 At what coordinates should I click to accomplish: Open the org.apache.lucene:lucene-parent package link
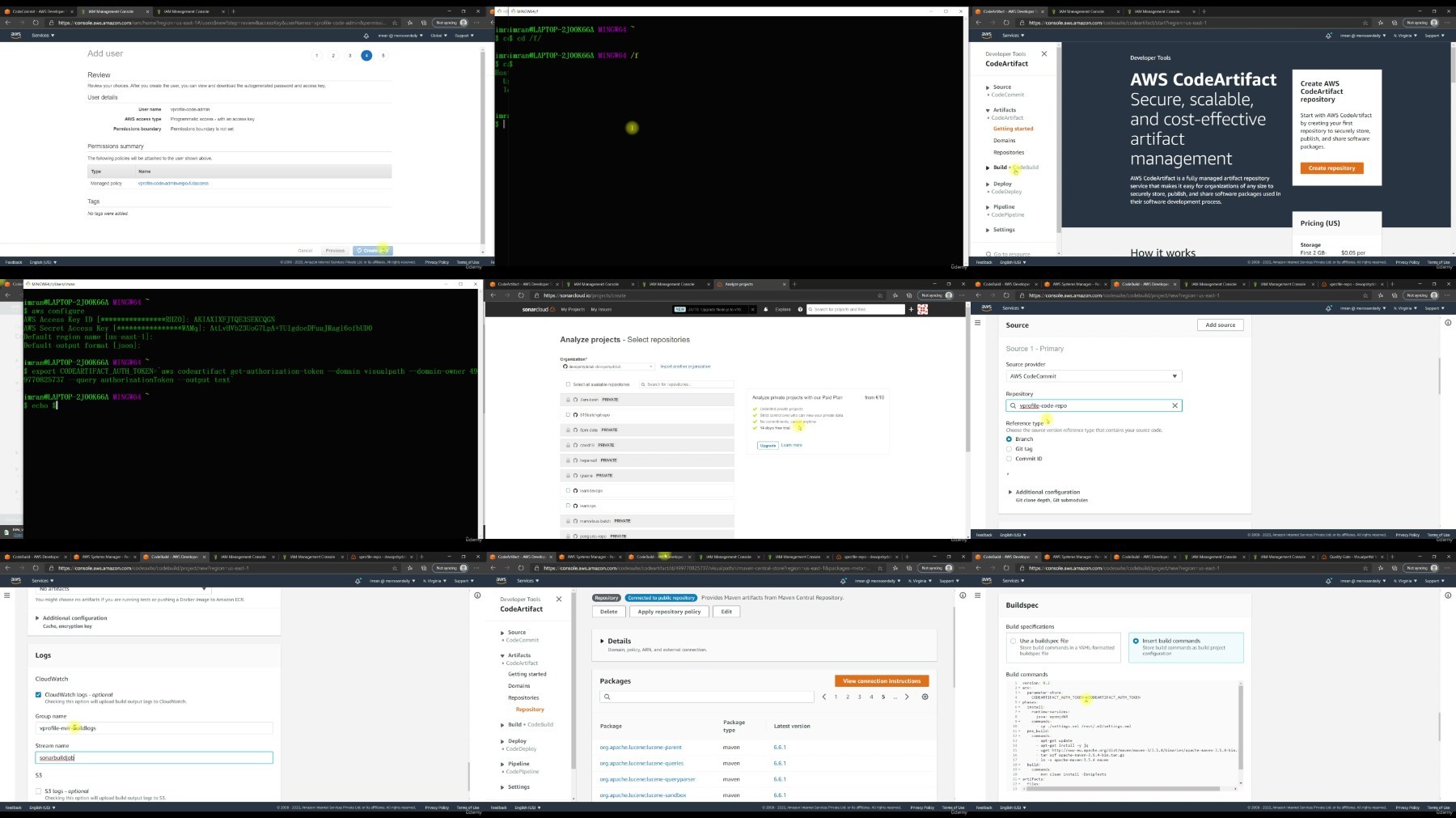641,748
